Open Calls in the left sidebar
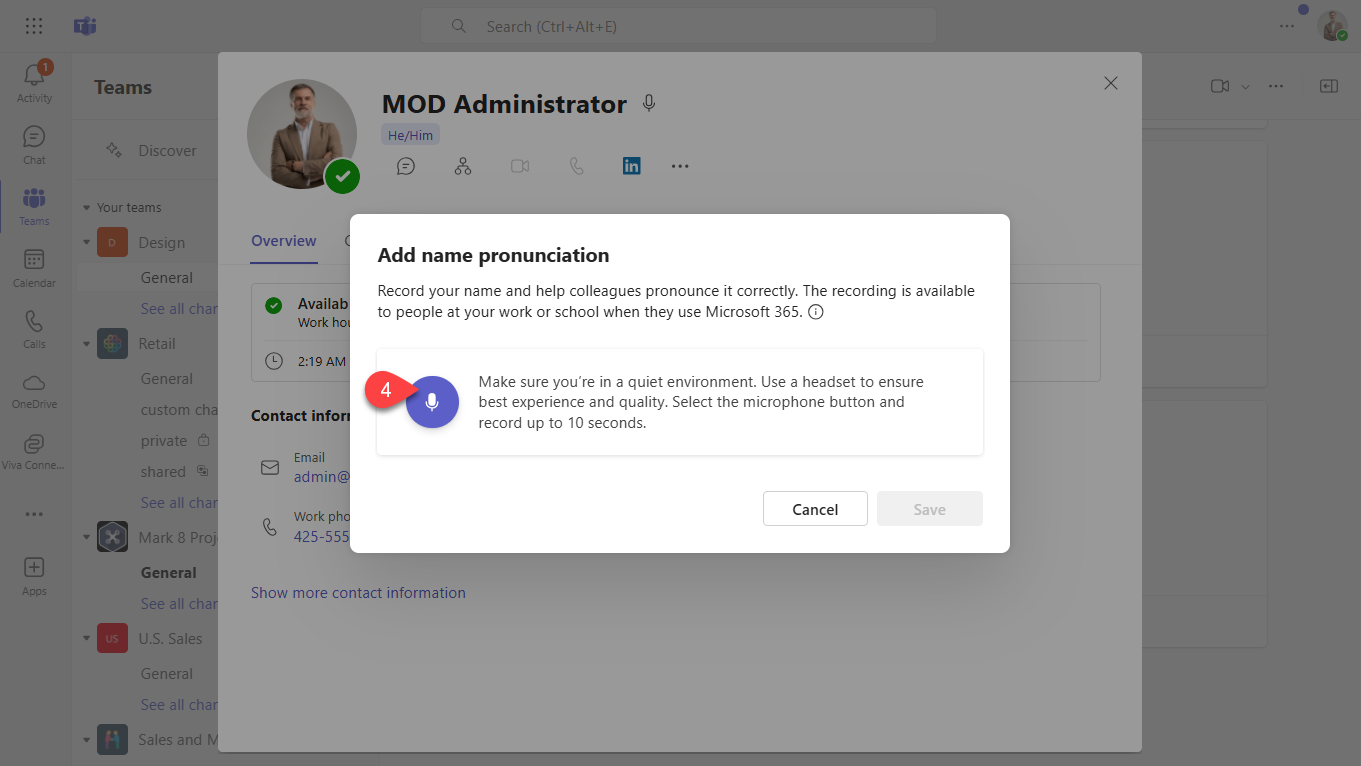The height and width of the screenshot is (766, 1361). pyautogui.click(x=34, y=329)
